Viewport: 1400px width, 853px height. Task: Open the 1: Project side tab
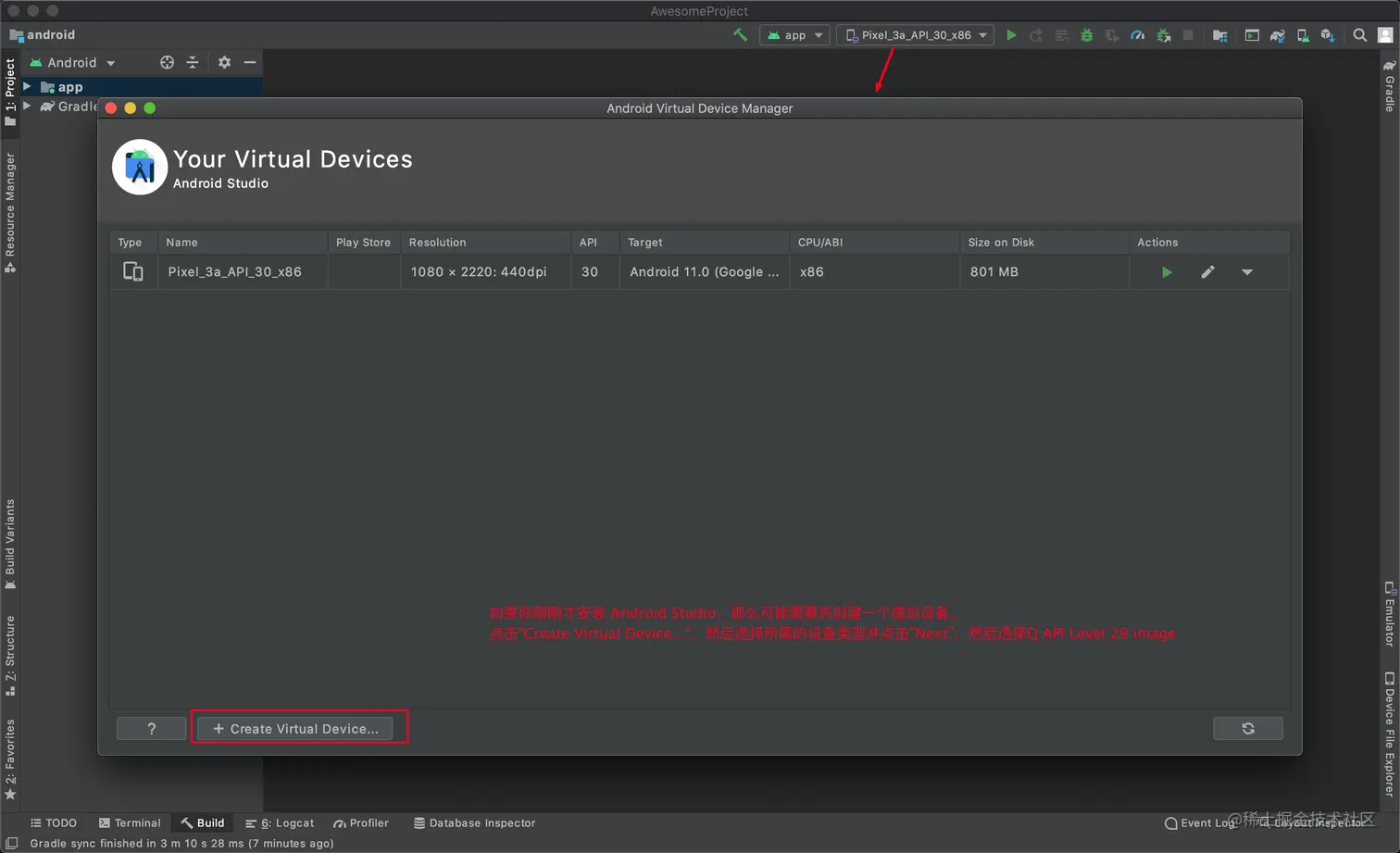(10, 91)
